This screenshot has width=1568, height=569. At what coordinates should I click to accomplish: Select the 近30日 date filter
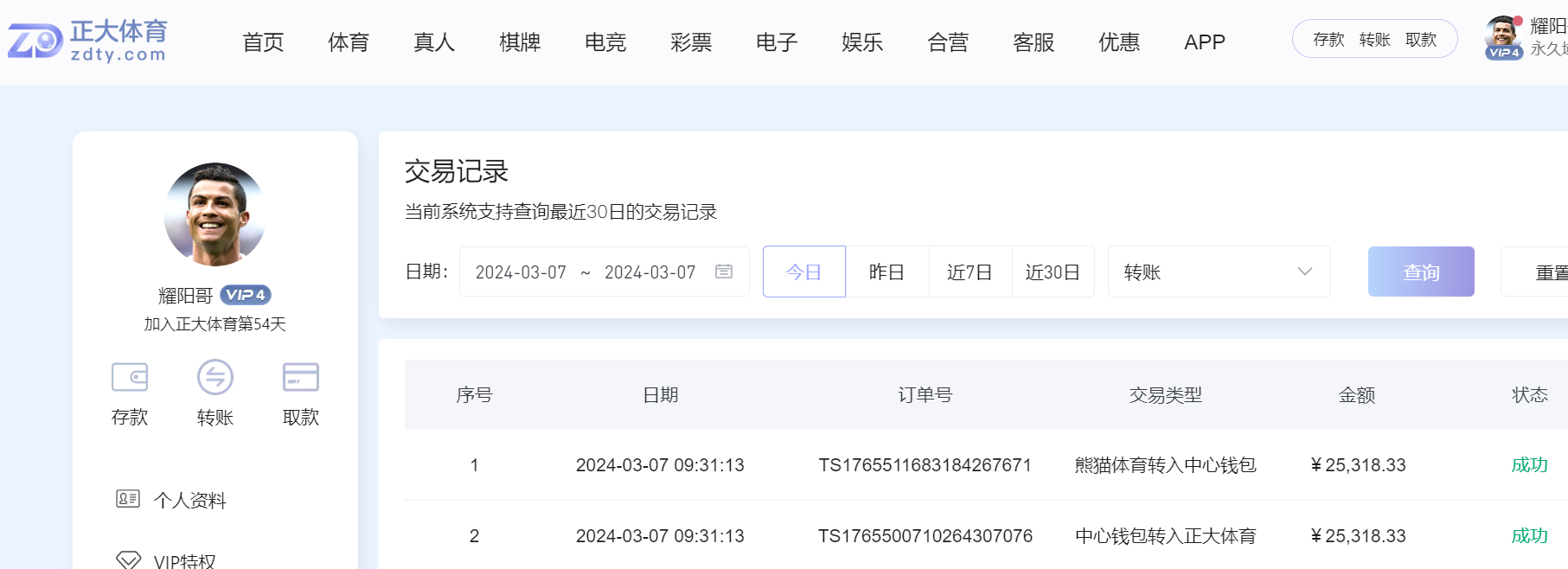[x=1053, y=272]
